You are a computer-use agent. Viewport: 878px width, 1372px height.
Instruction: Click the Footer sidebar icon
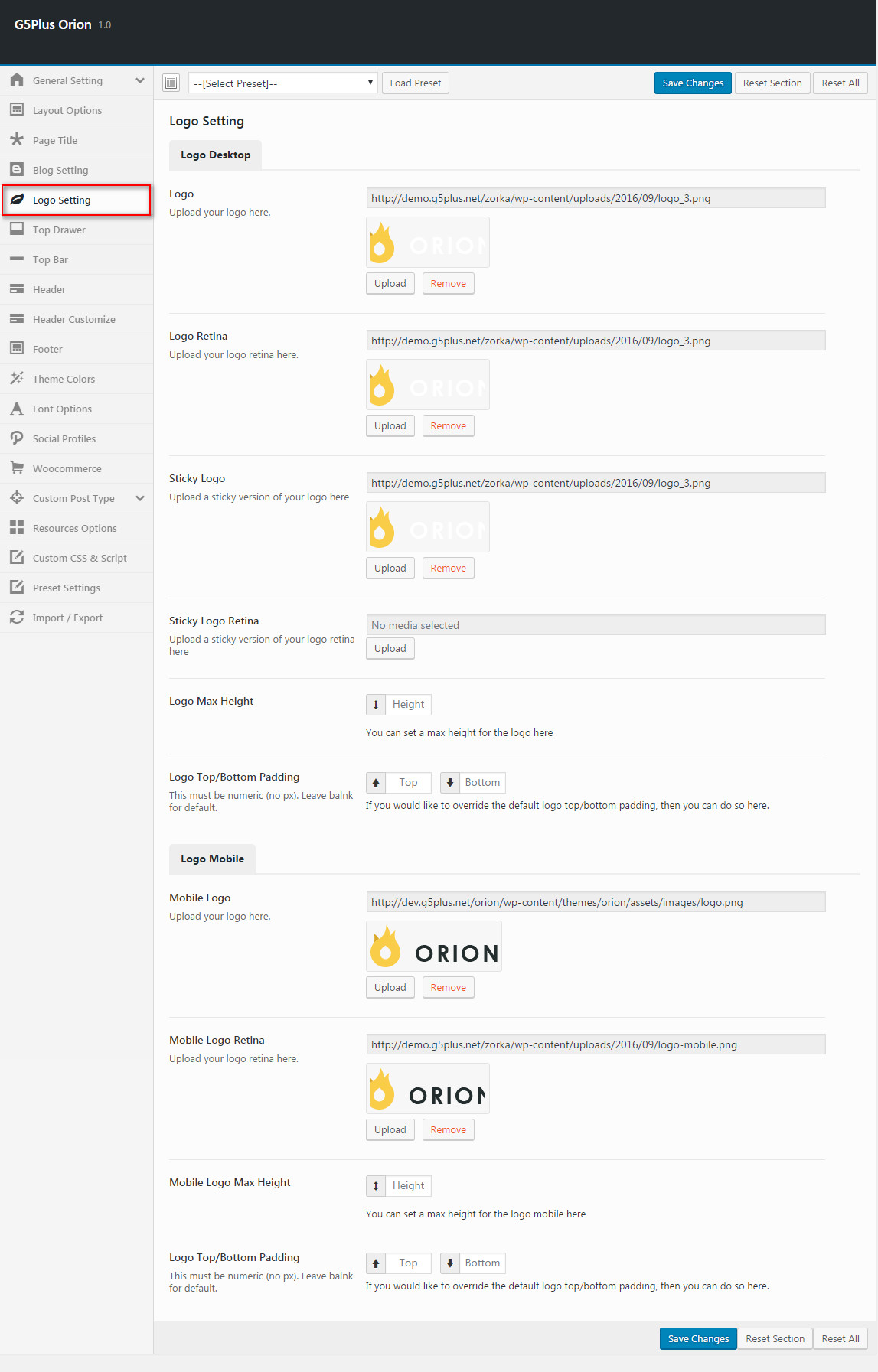click(x=17, y=349)
